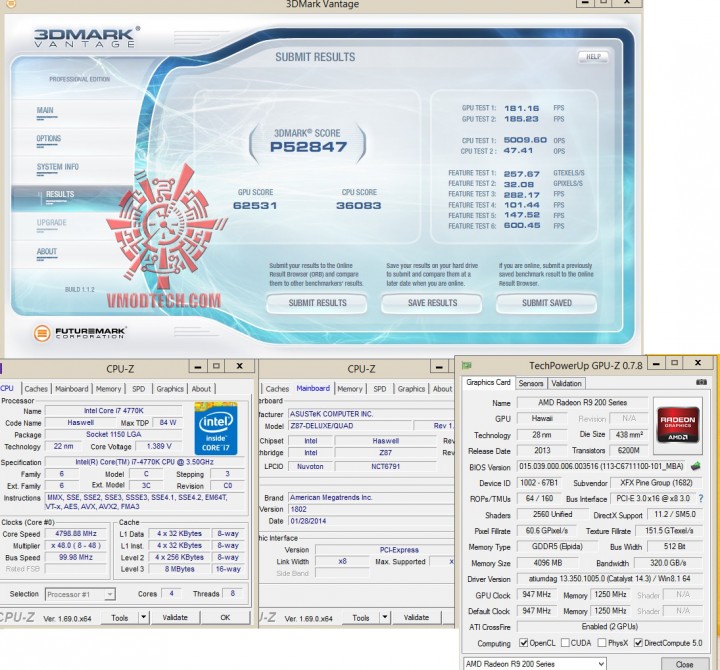Click the Bus Interface question mark in GPU-Z
Viewport: 720px width, 670px height.
(x=701, y=498)
